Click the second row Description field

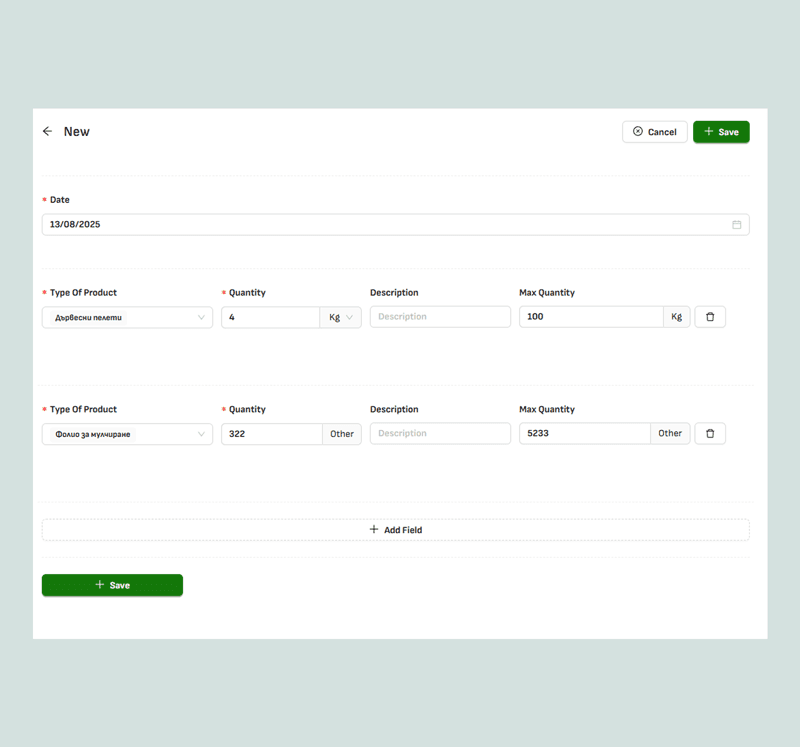[x=440, y=434]
